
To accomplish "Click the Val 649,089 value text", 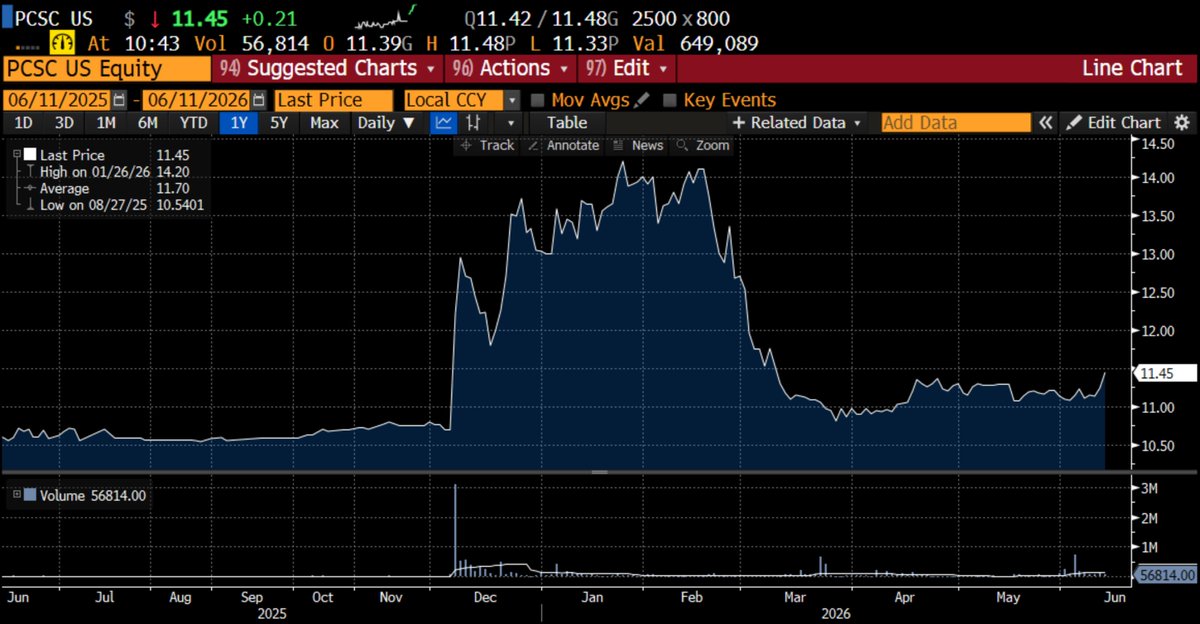I will 696,43.
